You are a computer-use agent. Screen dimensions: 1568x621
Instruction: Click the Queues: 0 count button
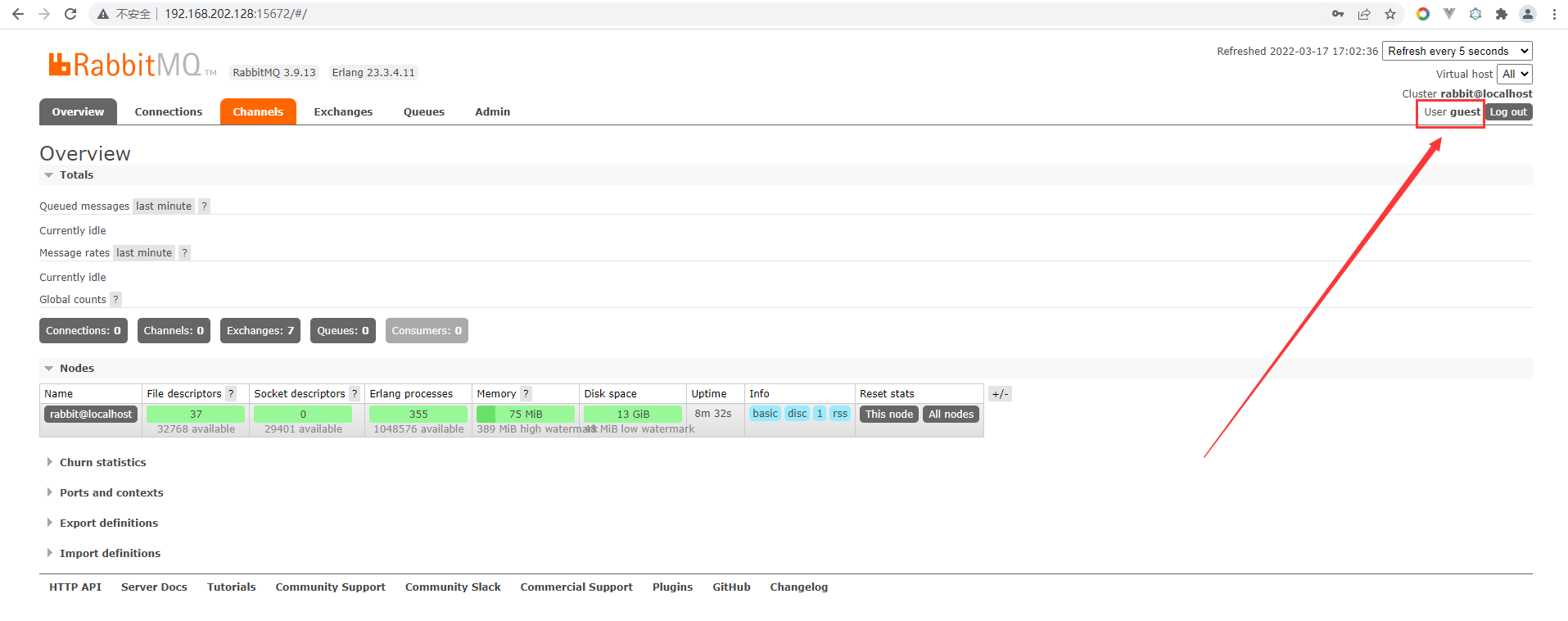[343, 331]
